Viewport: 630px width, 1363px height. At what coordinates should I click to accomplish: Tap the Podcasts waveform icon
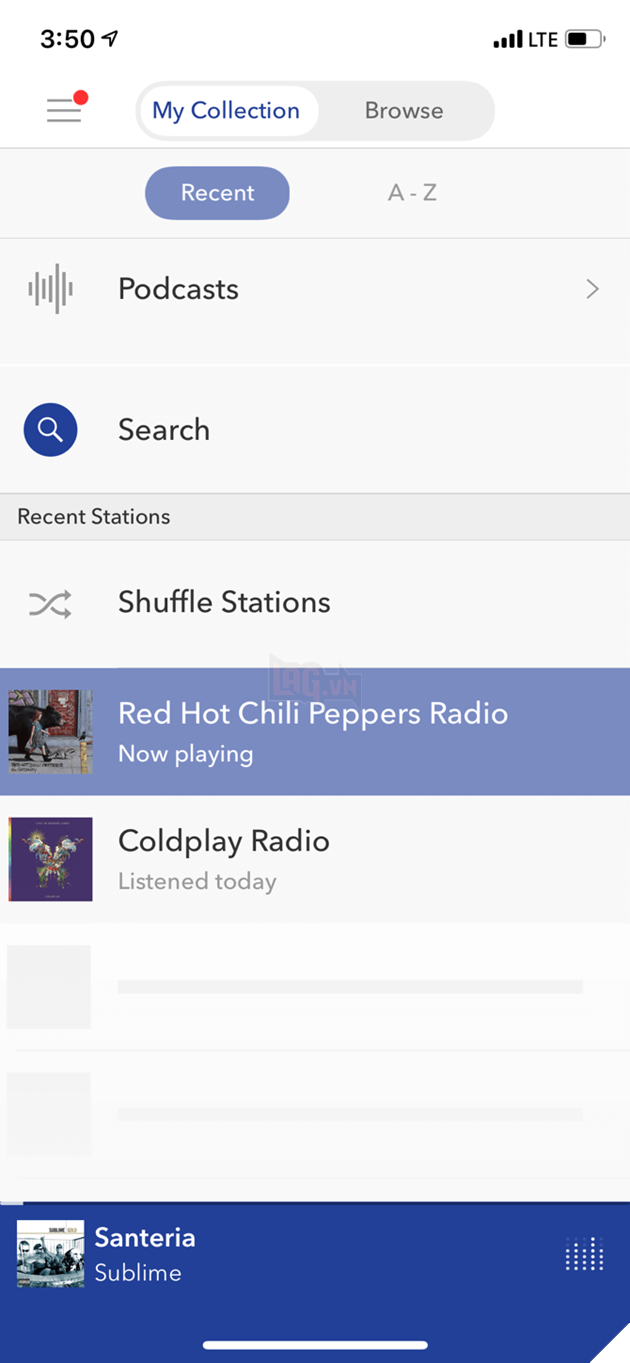(50, 289)
